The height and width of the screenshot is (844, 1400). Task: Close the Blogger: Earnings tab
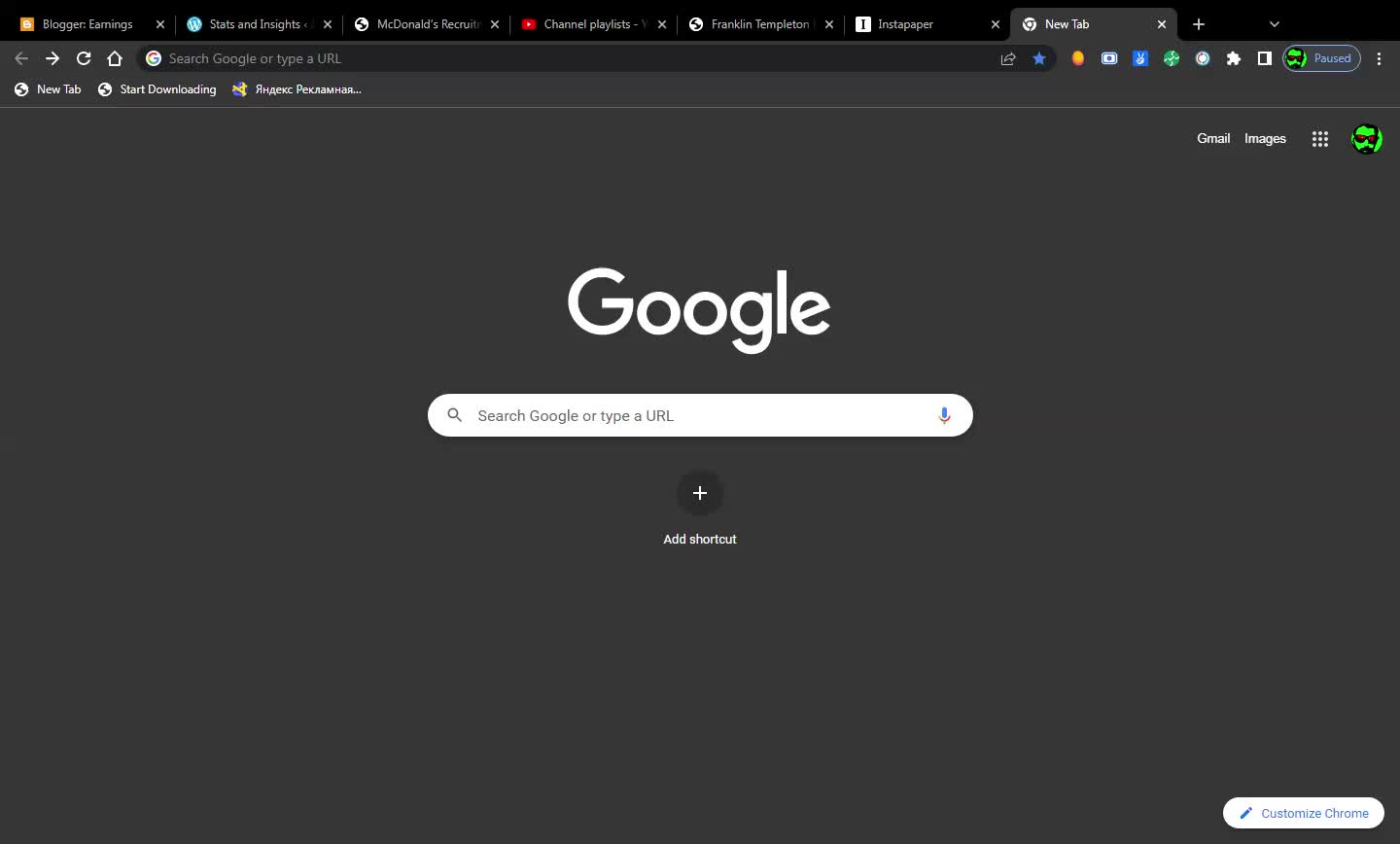[x=160, y=24]
